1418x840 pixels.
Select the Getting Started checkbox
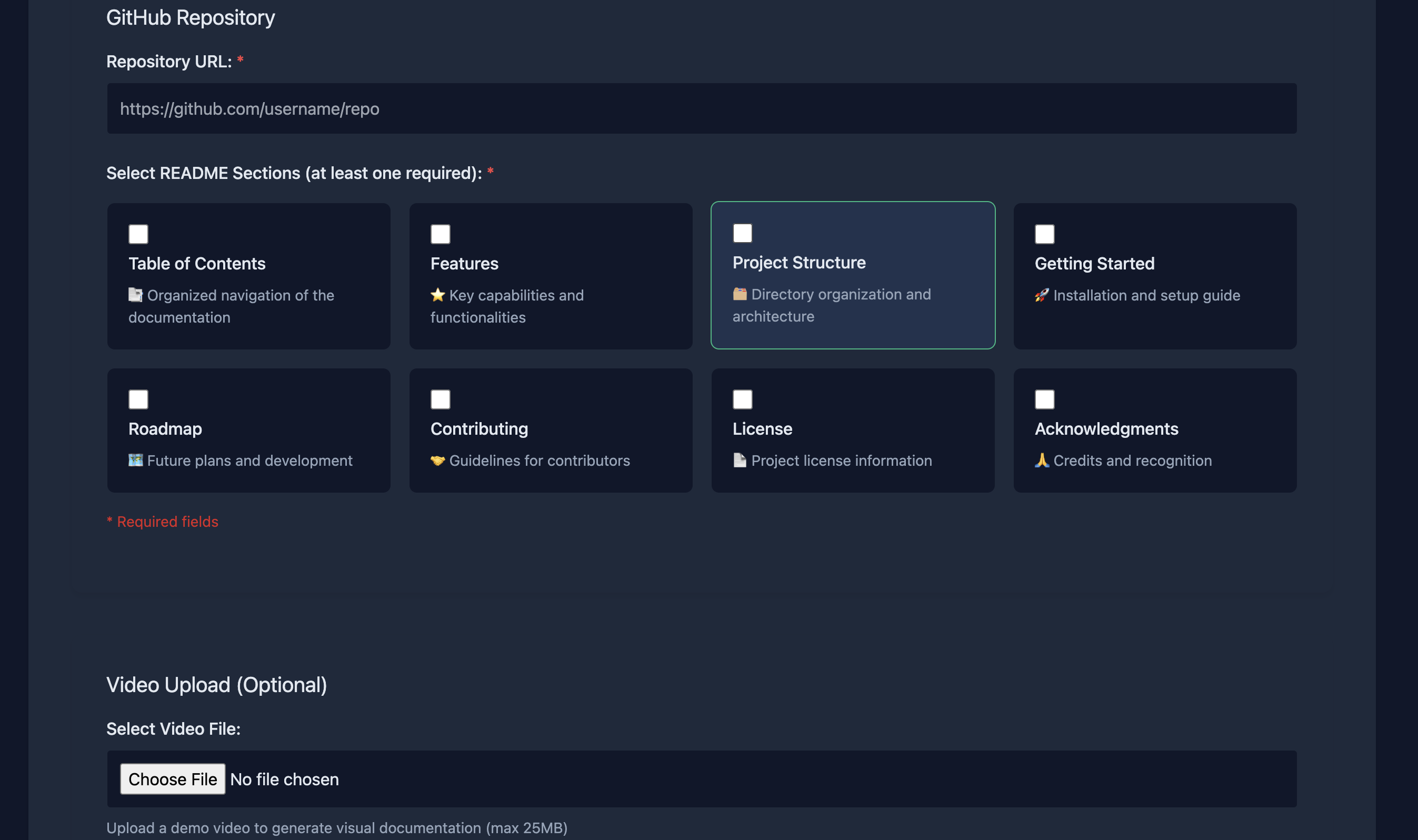coord(1044,234)
